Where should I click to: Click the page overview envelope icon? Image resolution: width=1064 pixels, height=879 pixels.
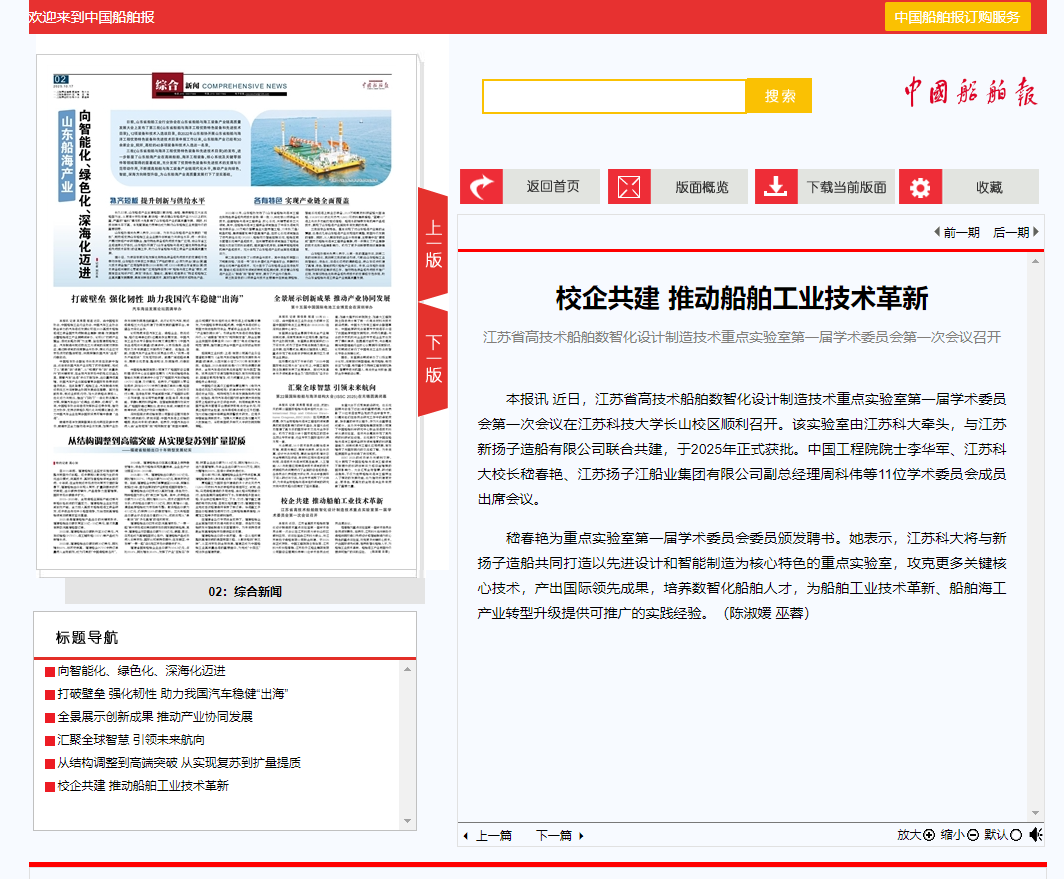coord(629,187)
